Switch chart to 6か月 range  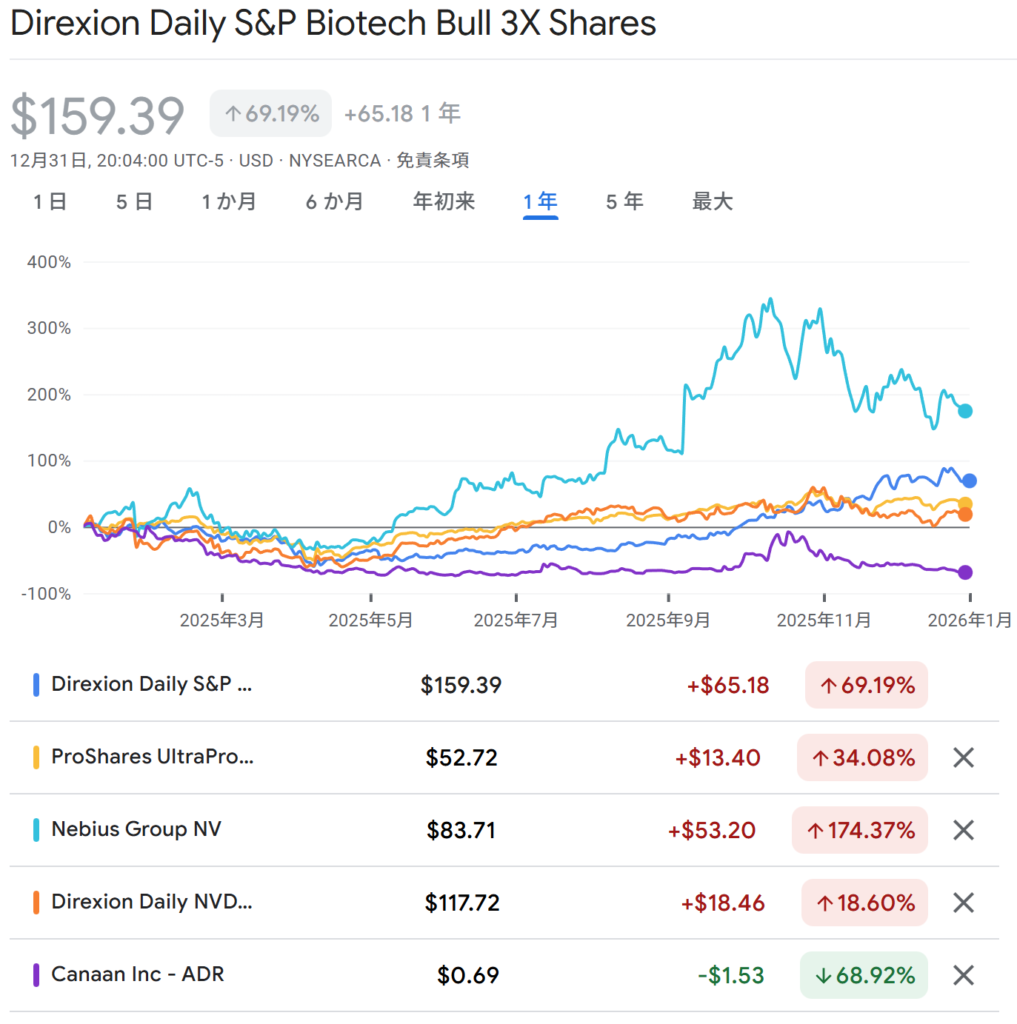[x=335, y=202]
